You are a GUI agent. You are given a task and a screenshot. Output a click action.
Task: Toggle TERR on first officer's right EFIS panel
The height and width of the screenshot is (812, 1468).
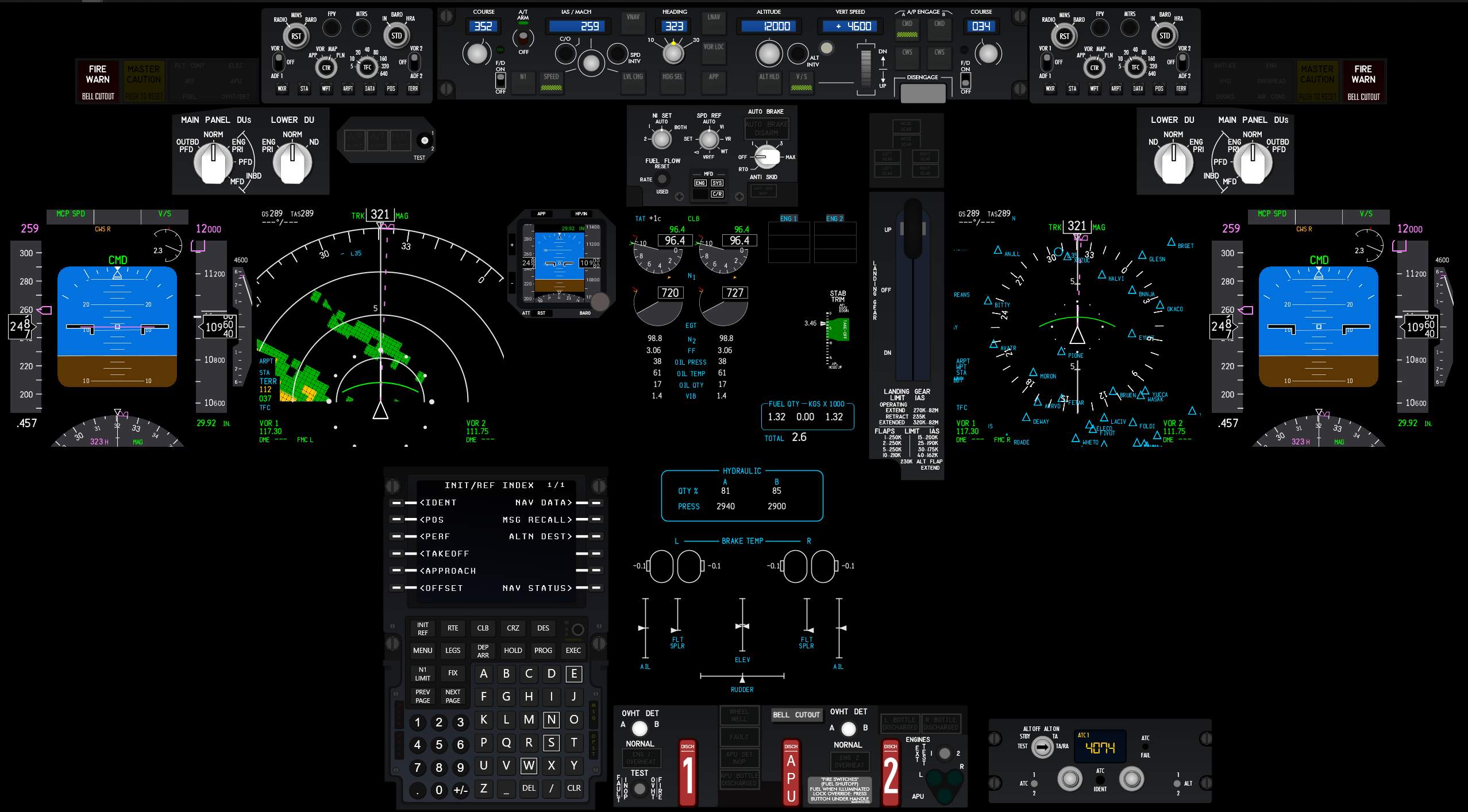1181,88
